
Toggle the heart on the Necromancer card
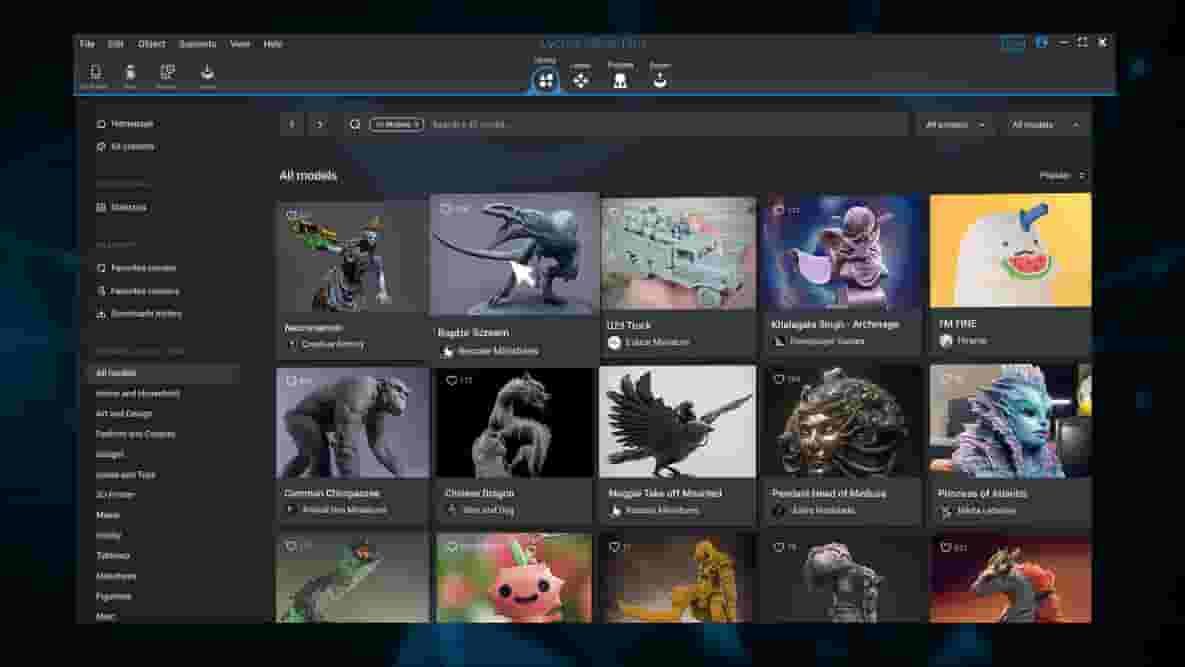tap(292, 215)
